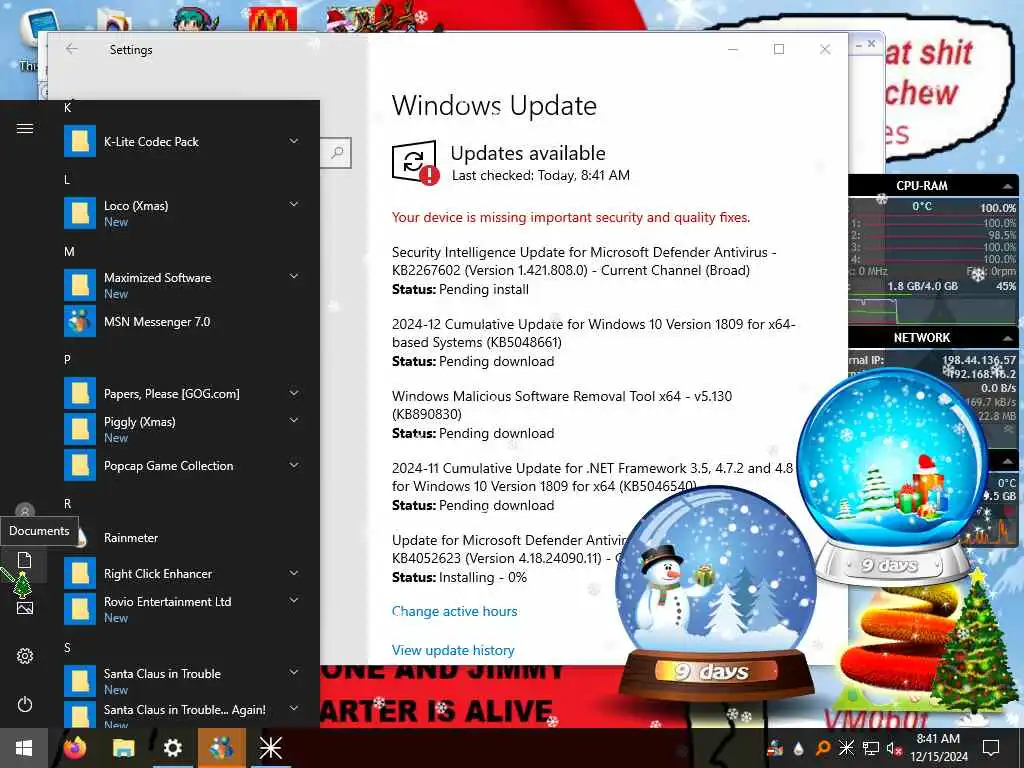Click the KB5048661 cumulative update entry
This screenshot has width=1024, height=768.
594,342
